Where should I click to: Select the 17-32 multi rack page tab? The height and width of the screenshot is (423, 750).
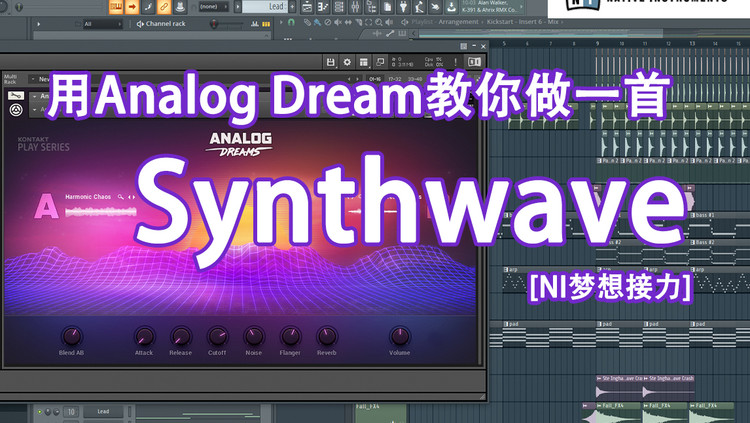(395, 79)
